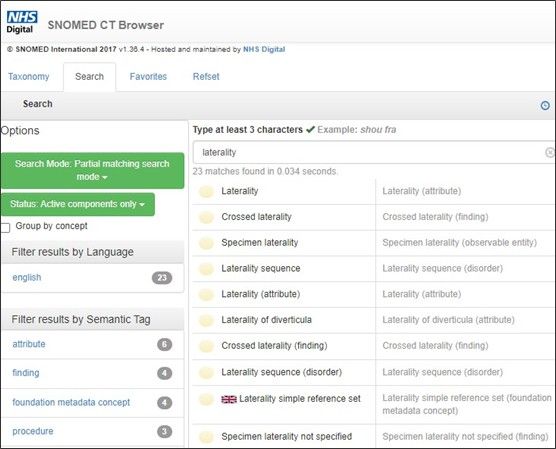The image size is (556, 449).
Task: Click the count badge next to finding
Action: point(165,373)
